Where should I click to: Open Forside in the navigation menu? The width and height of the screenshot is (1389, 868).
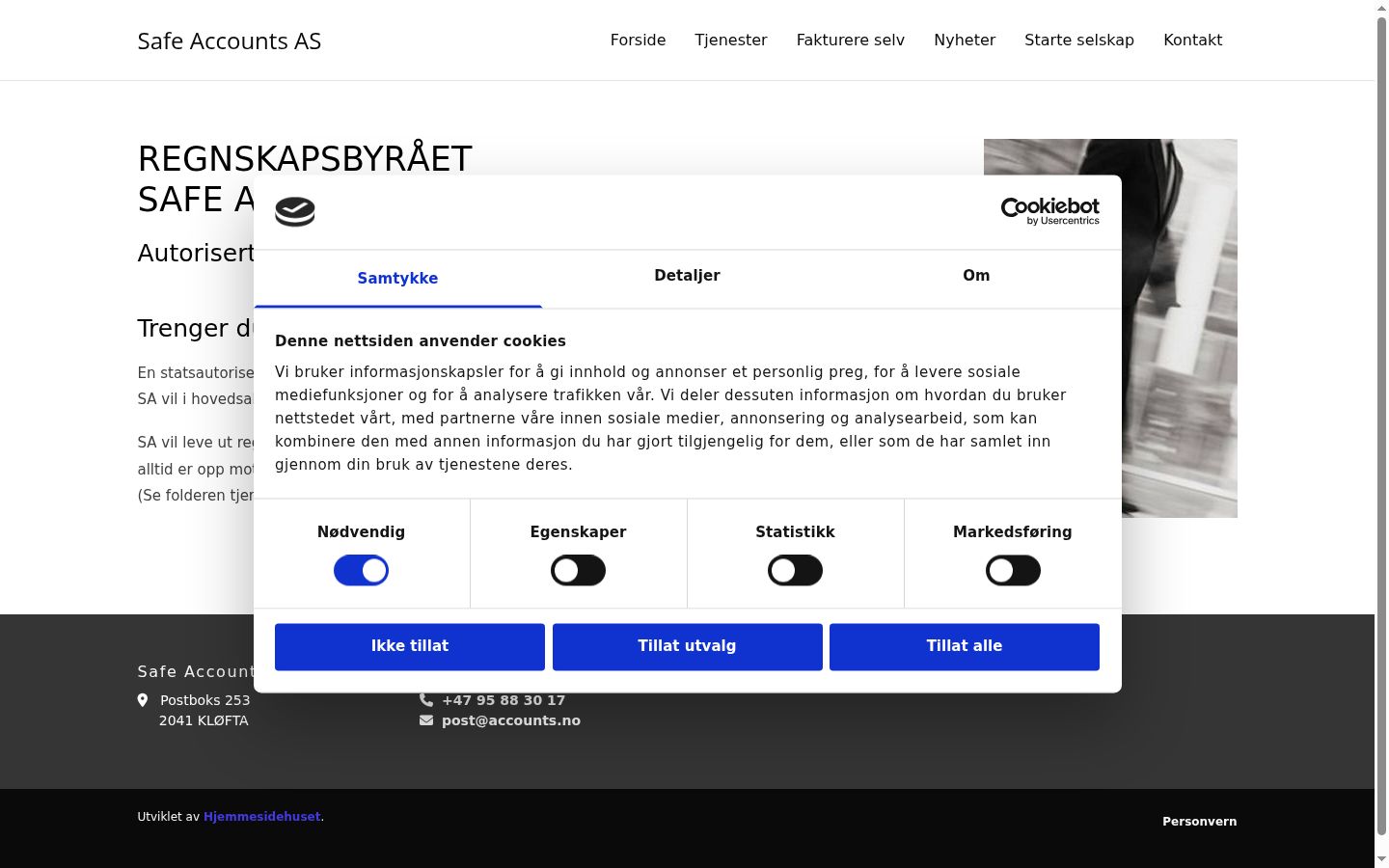click(638, 41)
